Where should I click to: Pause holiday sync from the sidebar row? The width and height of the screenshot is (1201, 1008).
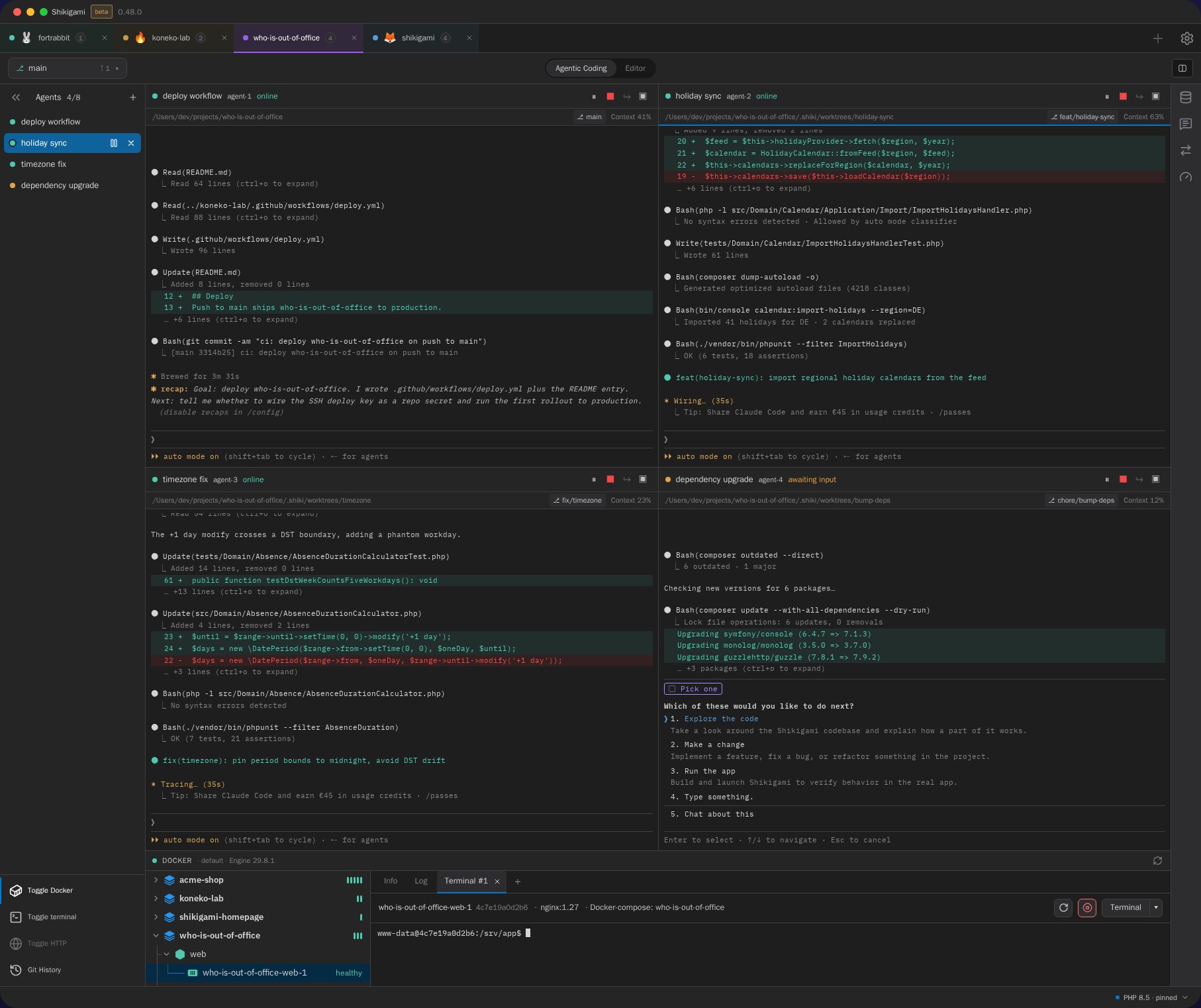coord(114,143)
